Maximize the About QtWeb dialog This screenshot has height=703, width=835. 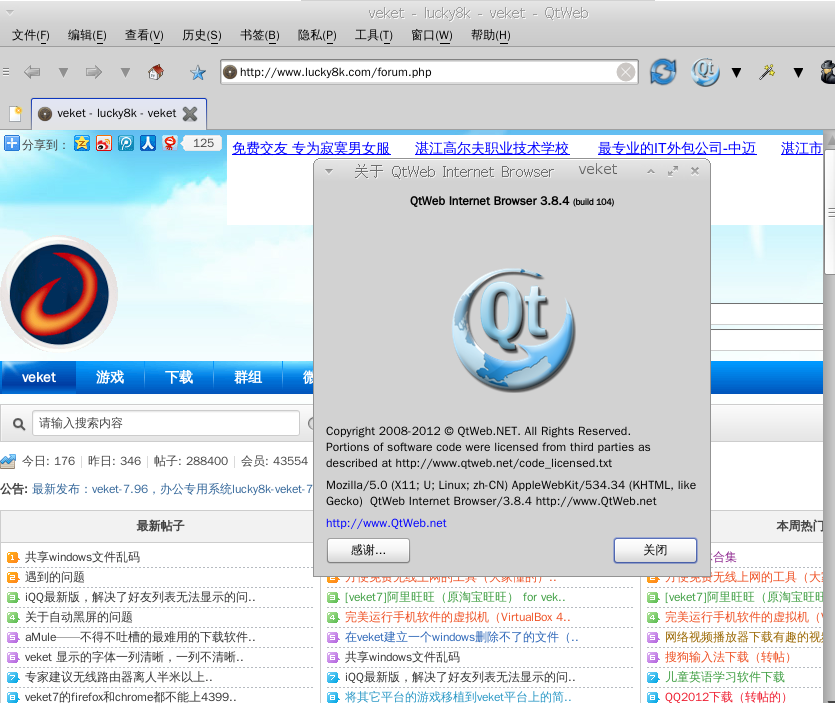click(673, 171)
